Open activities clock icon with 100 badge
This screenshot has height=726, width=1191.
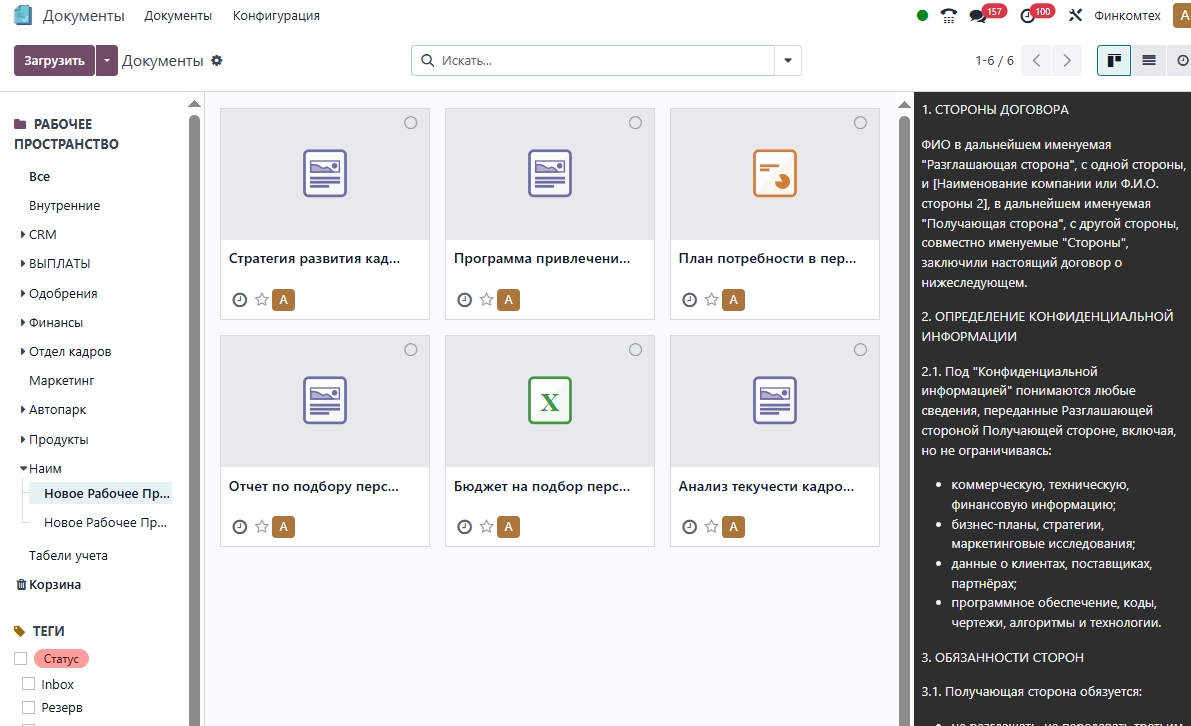1028,16
